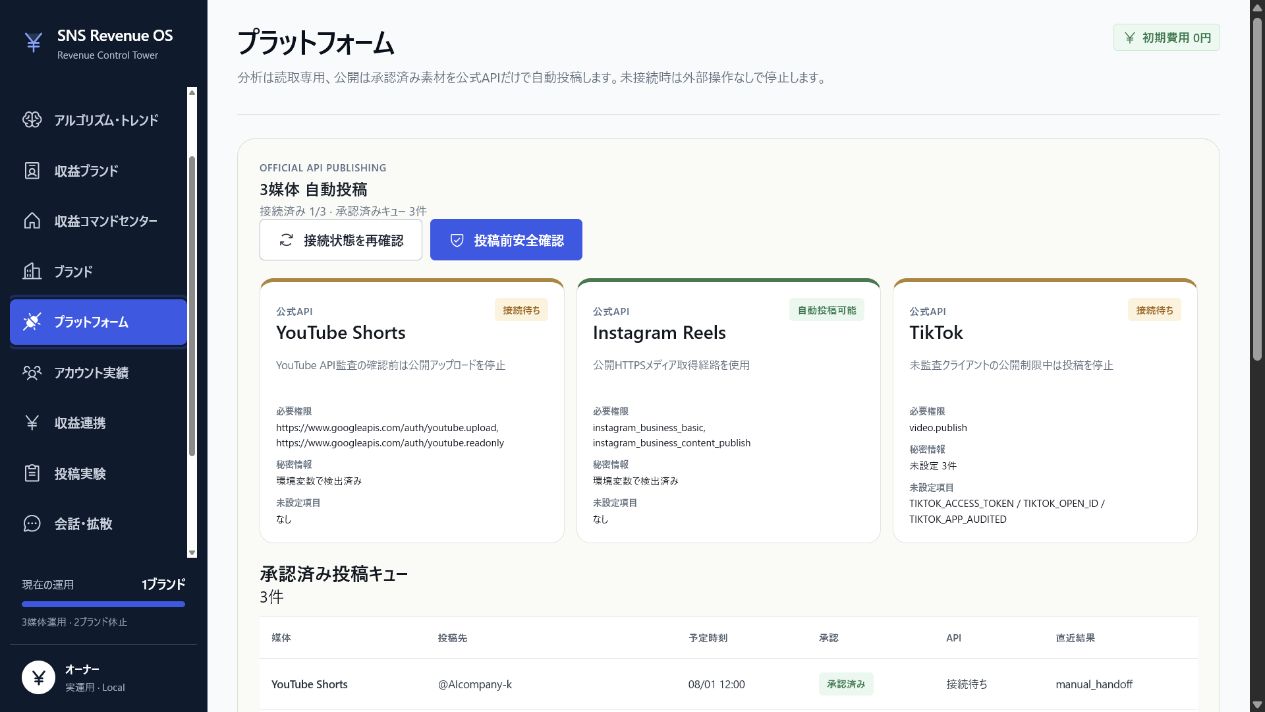Click TIKTOK_ACCESS_TOKEN unset items text
The image size is (1265, 712).
click(1007, 511)
